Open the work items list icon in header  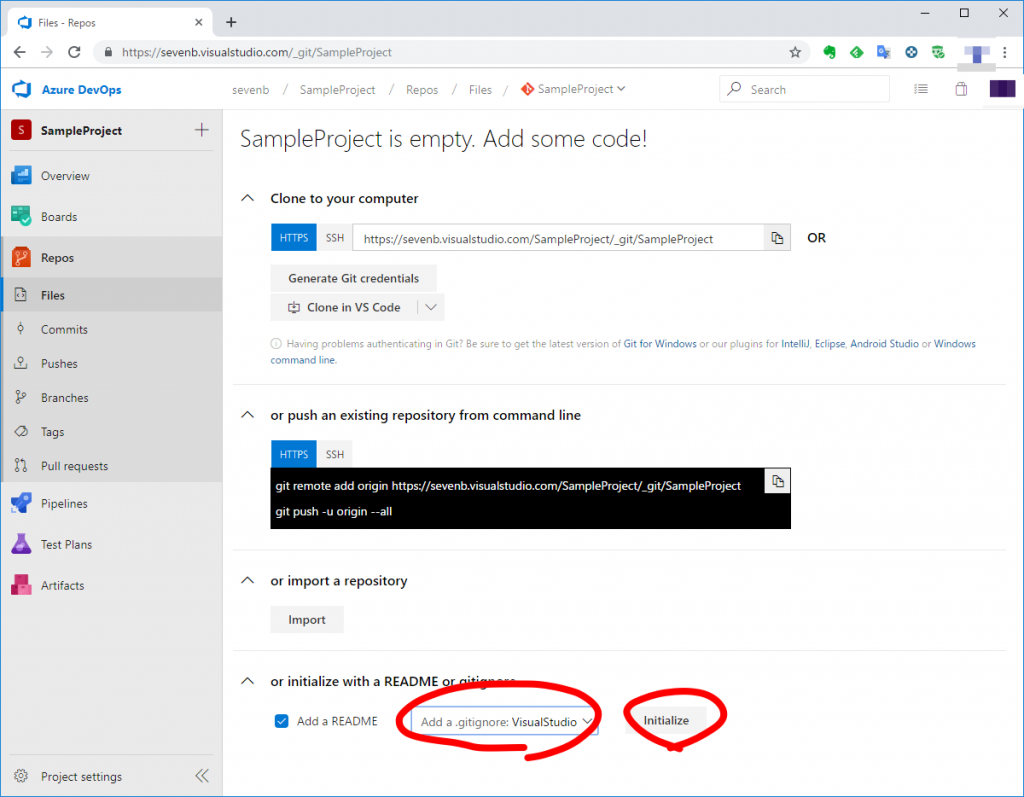921,89
